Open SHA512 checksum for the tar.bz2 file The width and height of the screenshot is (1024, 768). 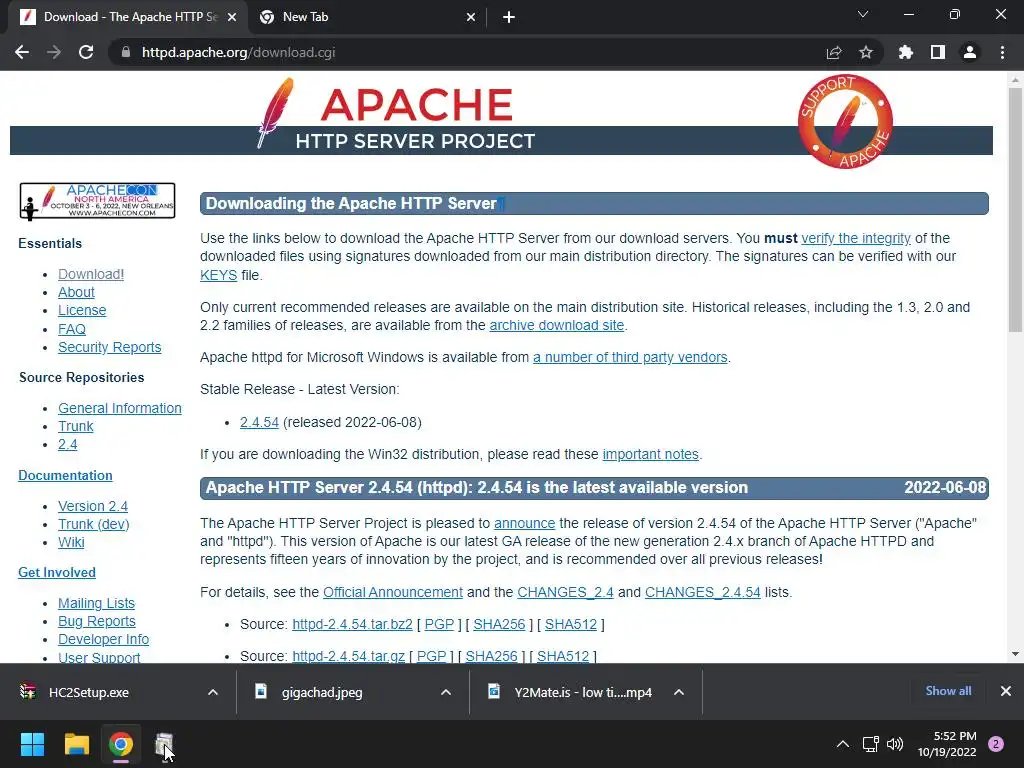click(x=571, y=624)
